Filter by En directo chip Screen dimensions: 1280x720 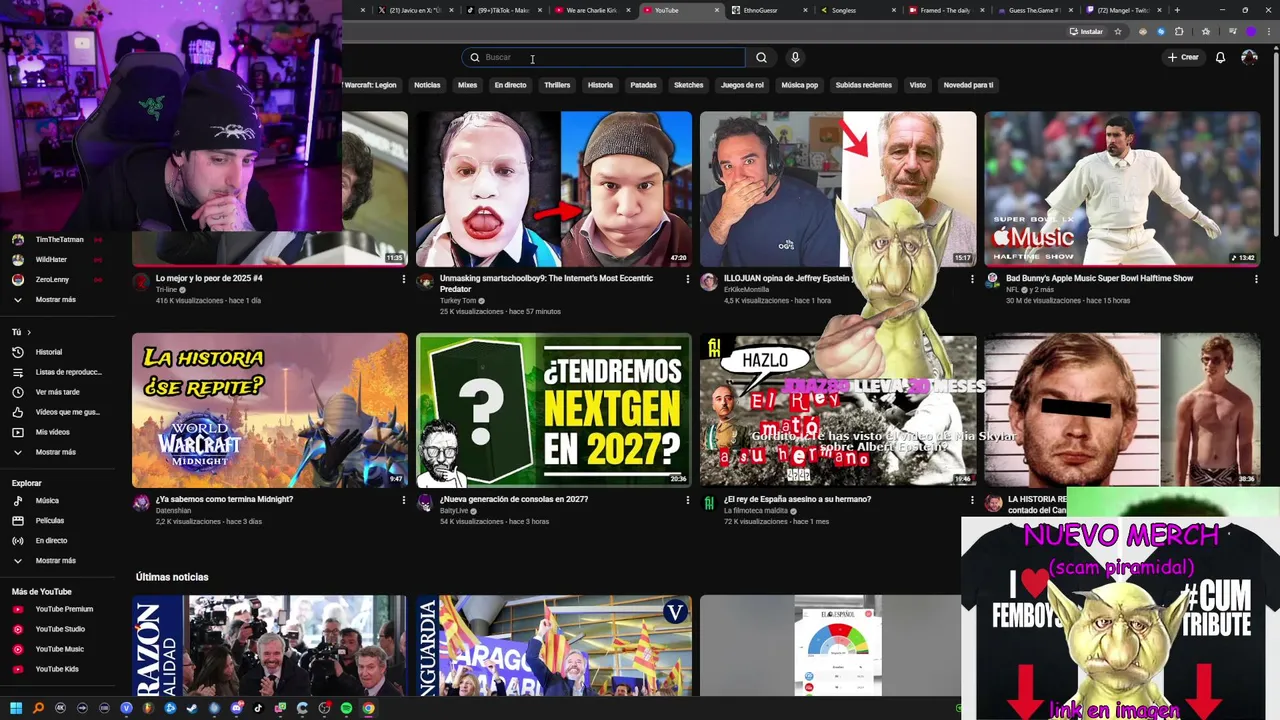[510, 85]
